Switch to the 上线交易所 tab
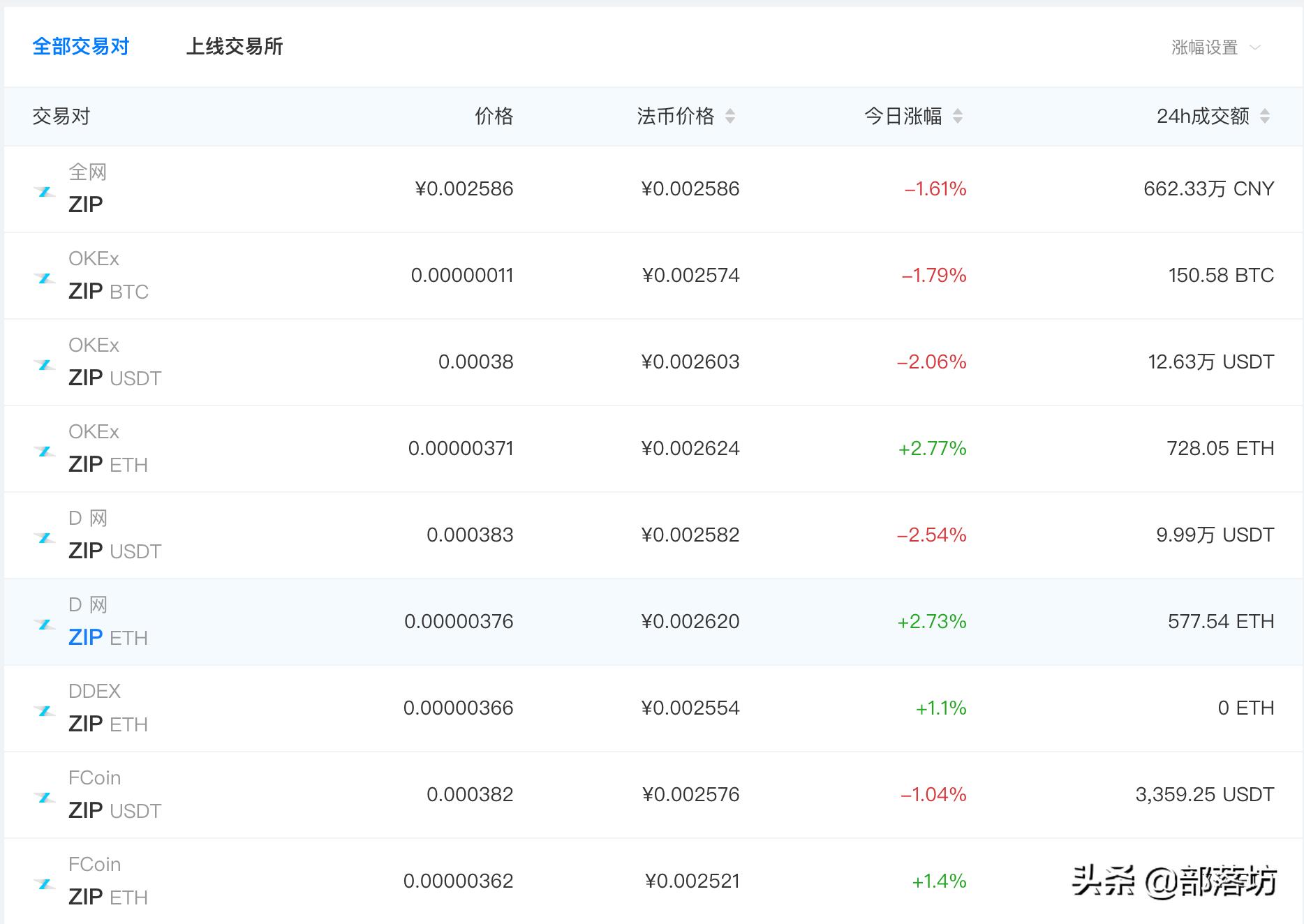Image resolution: width=1304 pixels, height=924 pixels. tap(235, 47)
